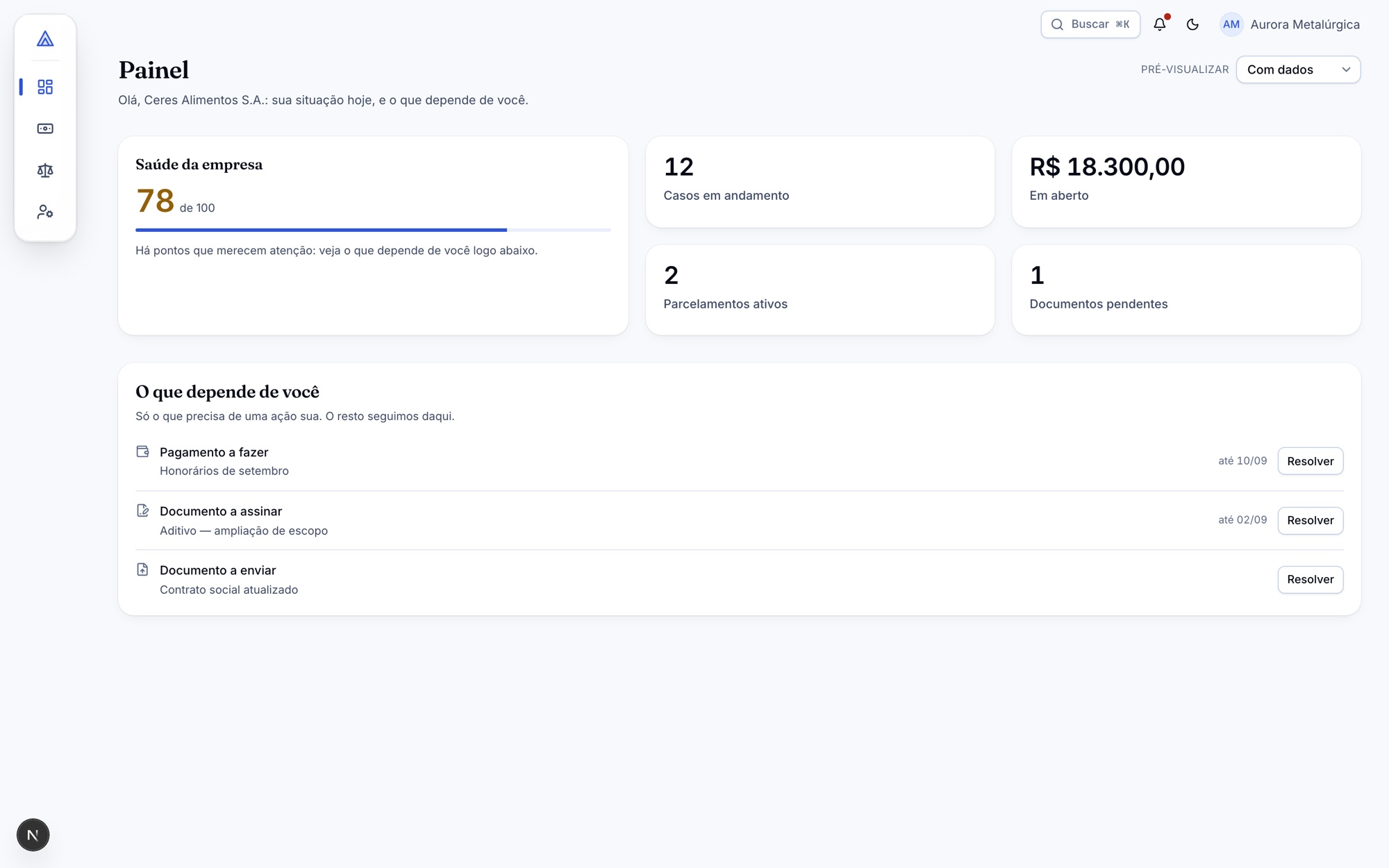The image size is (1389, 868).
Task: Toggle dark mode with the moon icon
Action: click(1192, 24)
